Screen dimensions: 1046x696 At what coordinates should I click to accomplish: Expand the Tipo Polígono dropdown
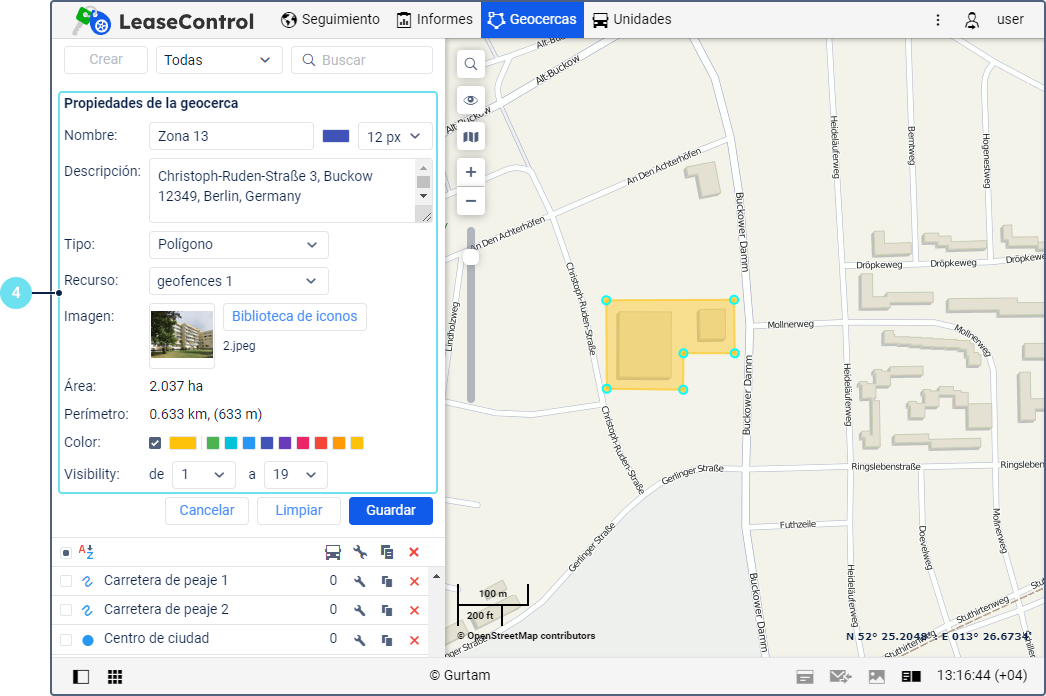click(x=238, y=244)
